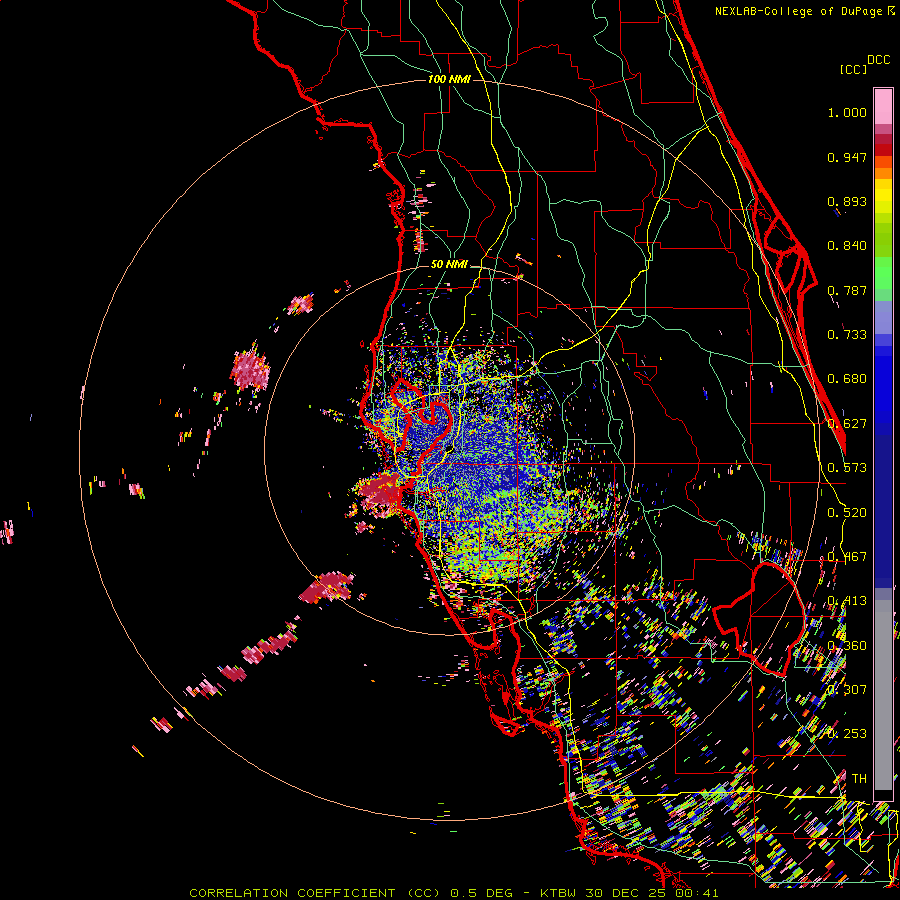900x900 pixels.
Task: Select the 0.893 legend value
Action: click(x=847, y=201)
